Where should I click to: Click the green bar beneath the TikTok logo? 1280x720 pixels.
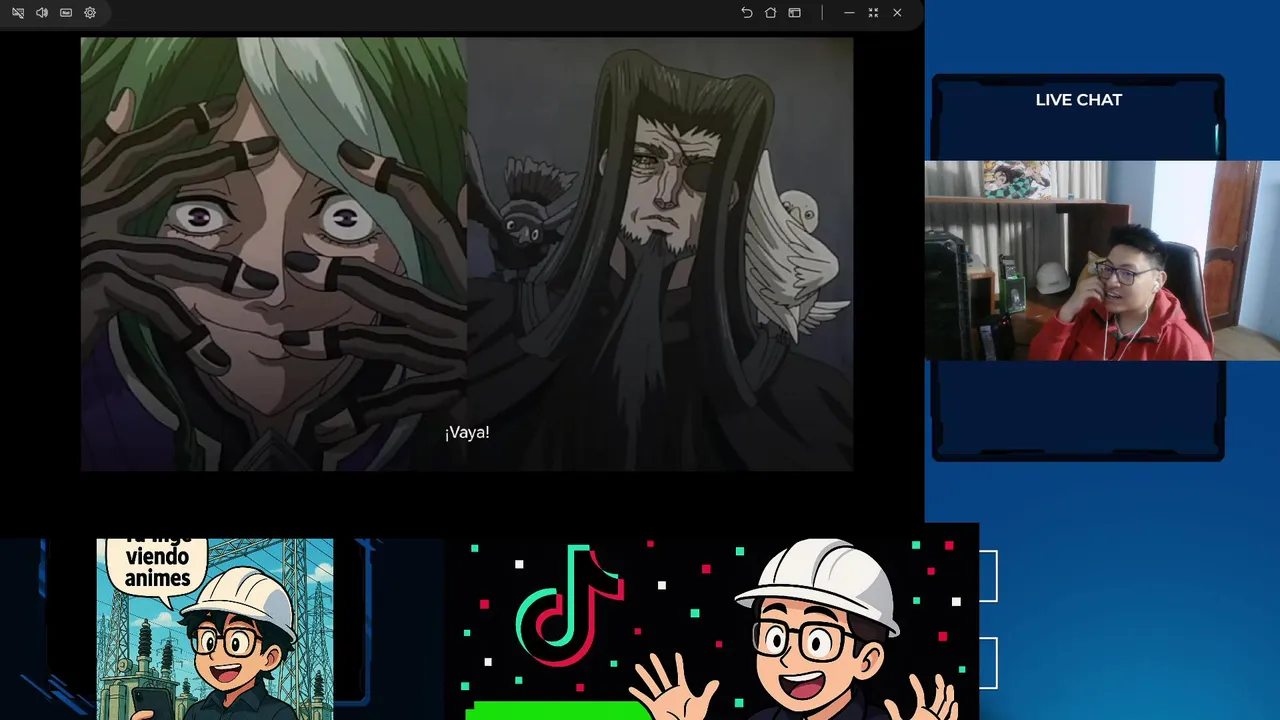point(557,711)
